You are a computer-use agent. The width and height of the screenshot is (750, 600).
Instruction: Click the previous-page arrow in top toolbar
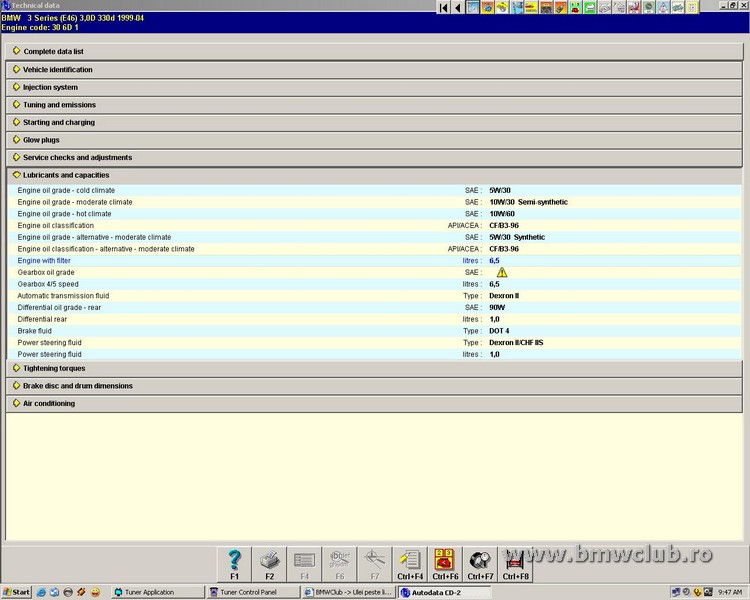(x=458, y=8)
